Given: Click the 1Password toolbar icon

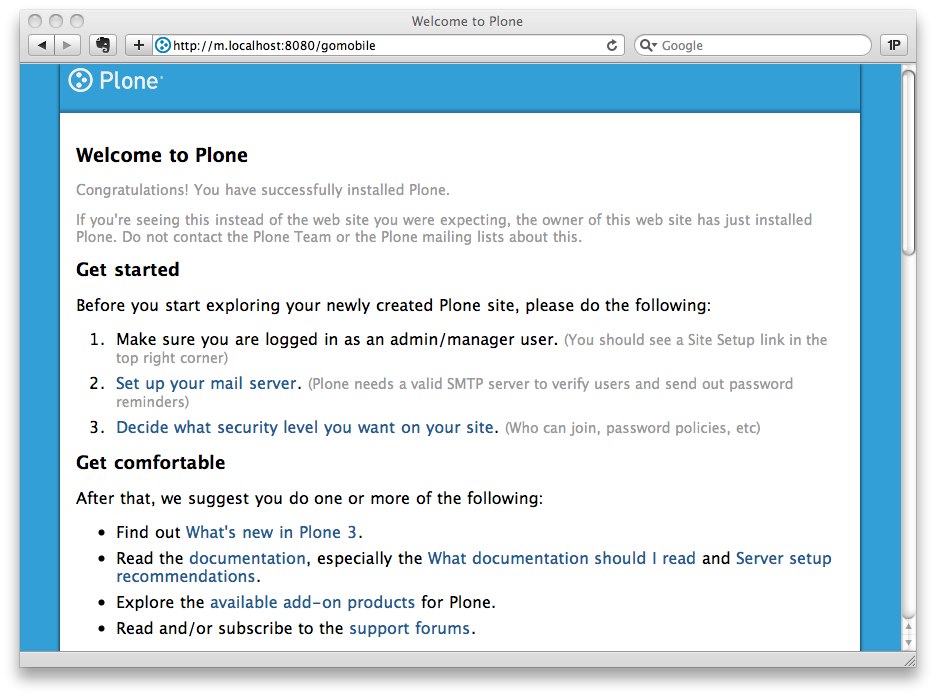Looking at the screenshot, I should [x=892, y=44].
